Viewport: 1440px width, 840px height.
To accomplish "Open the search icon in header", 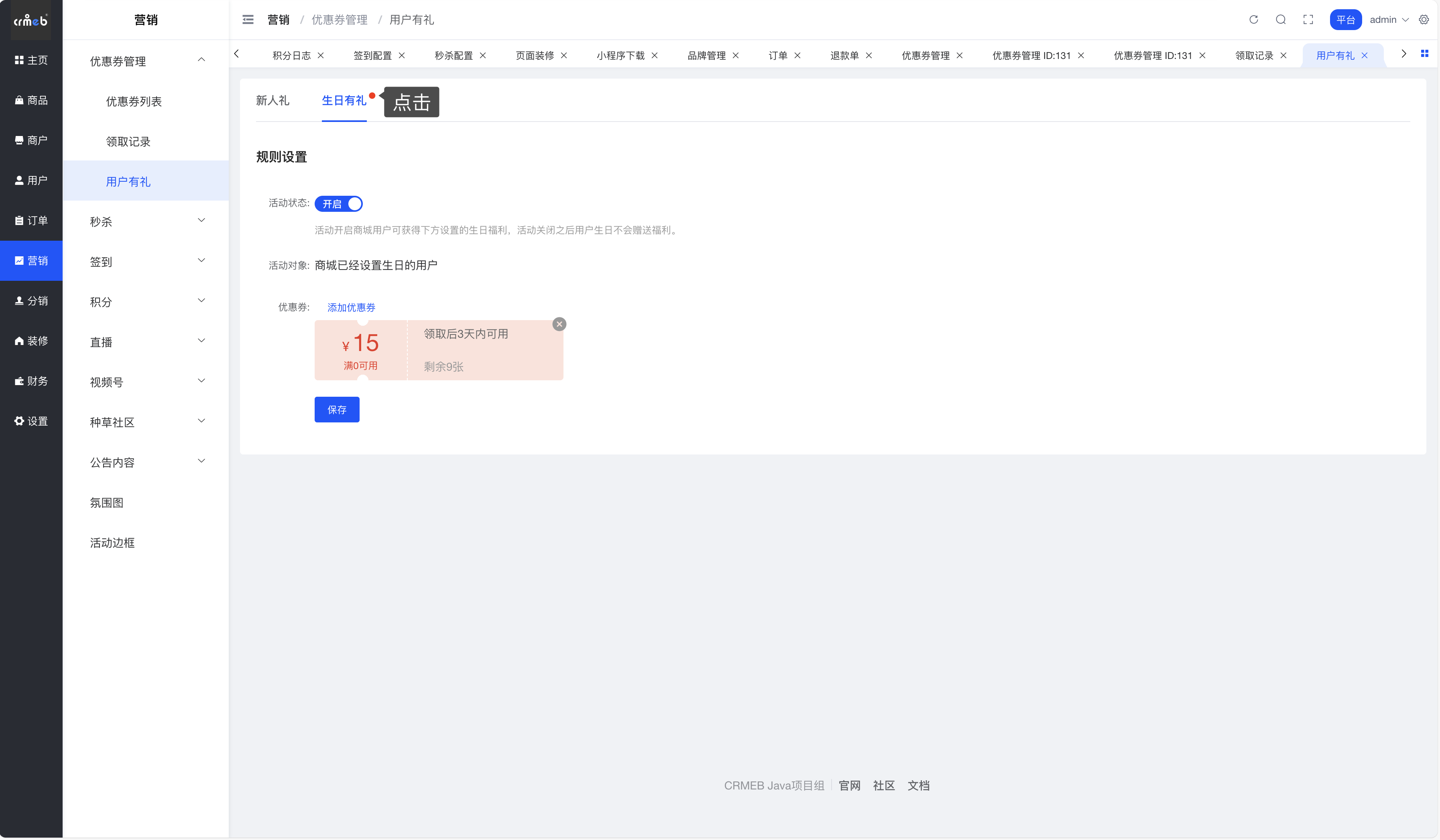I will [1281, 19].
